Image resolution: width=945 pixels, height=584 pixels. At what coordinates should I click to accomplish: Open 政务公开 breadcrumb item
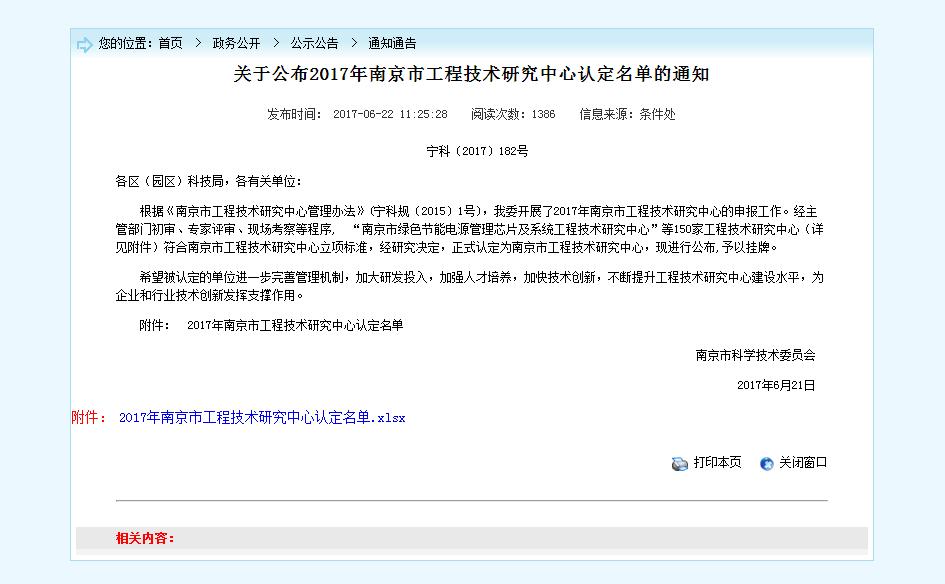coord(236,43)
